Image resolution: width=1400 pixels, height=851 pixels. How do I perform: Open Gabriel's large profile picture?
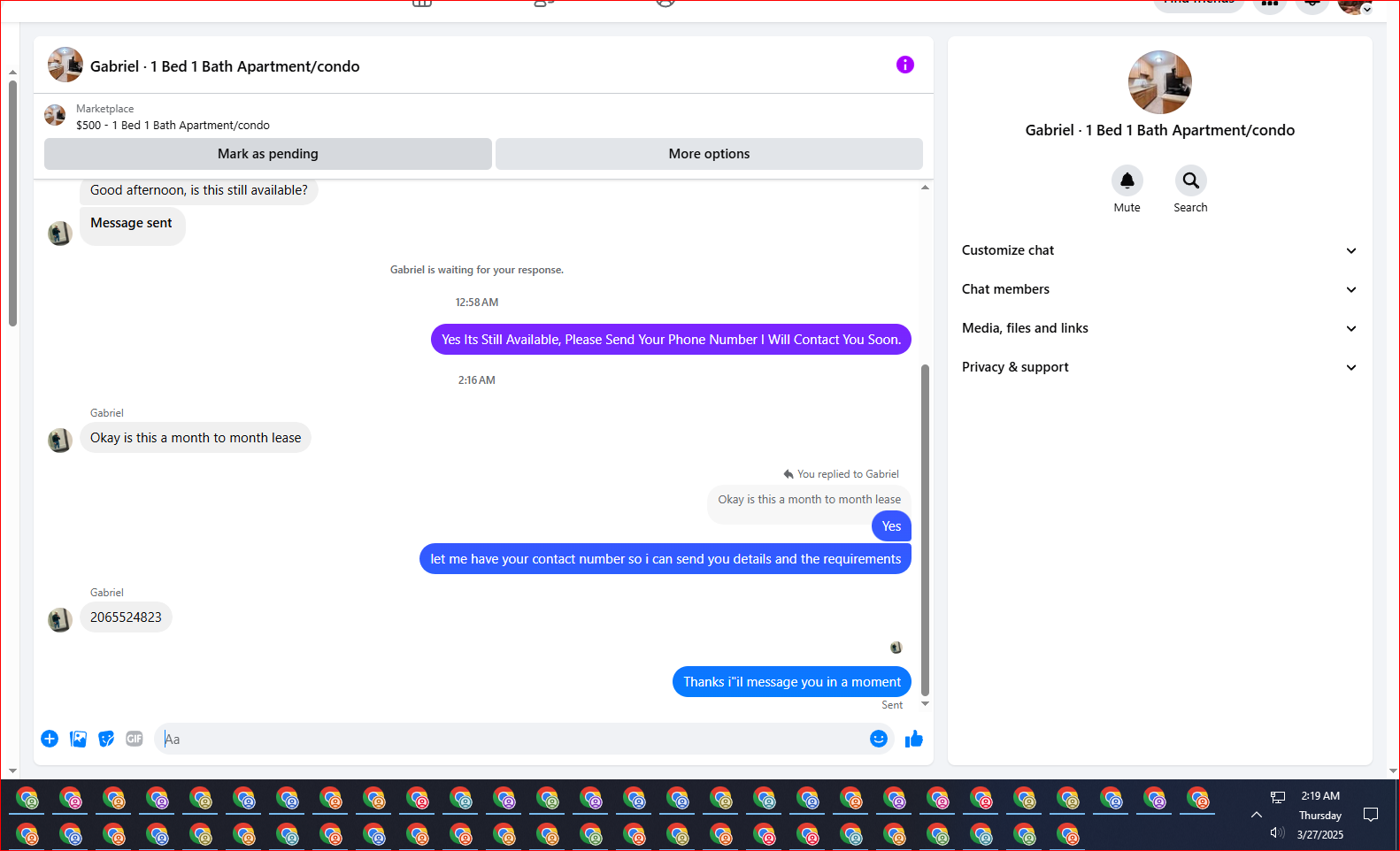point(1159,82)
